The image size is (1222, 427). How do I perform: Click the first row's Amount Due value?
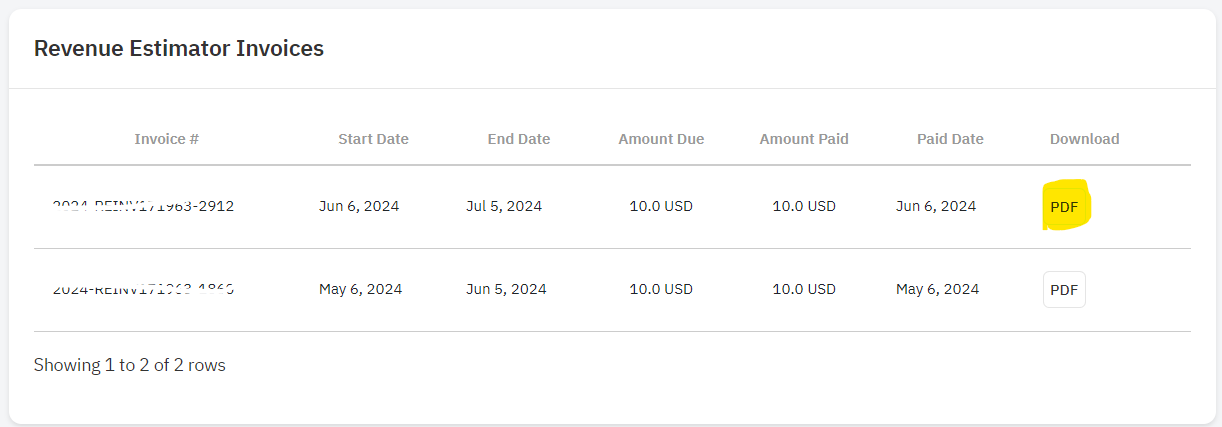pyautogui.click(x=661, y=206)
